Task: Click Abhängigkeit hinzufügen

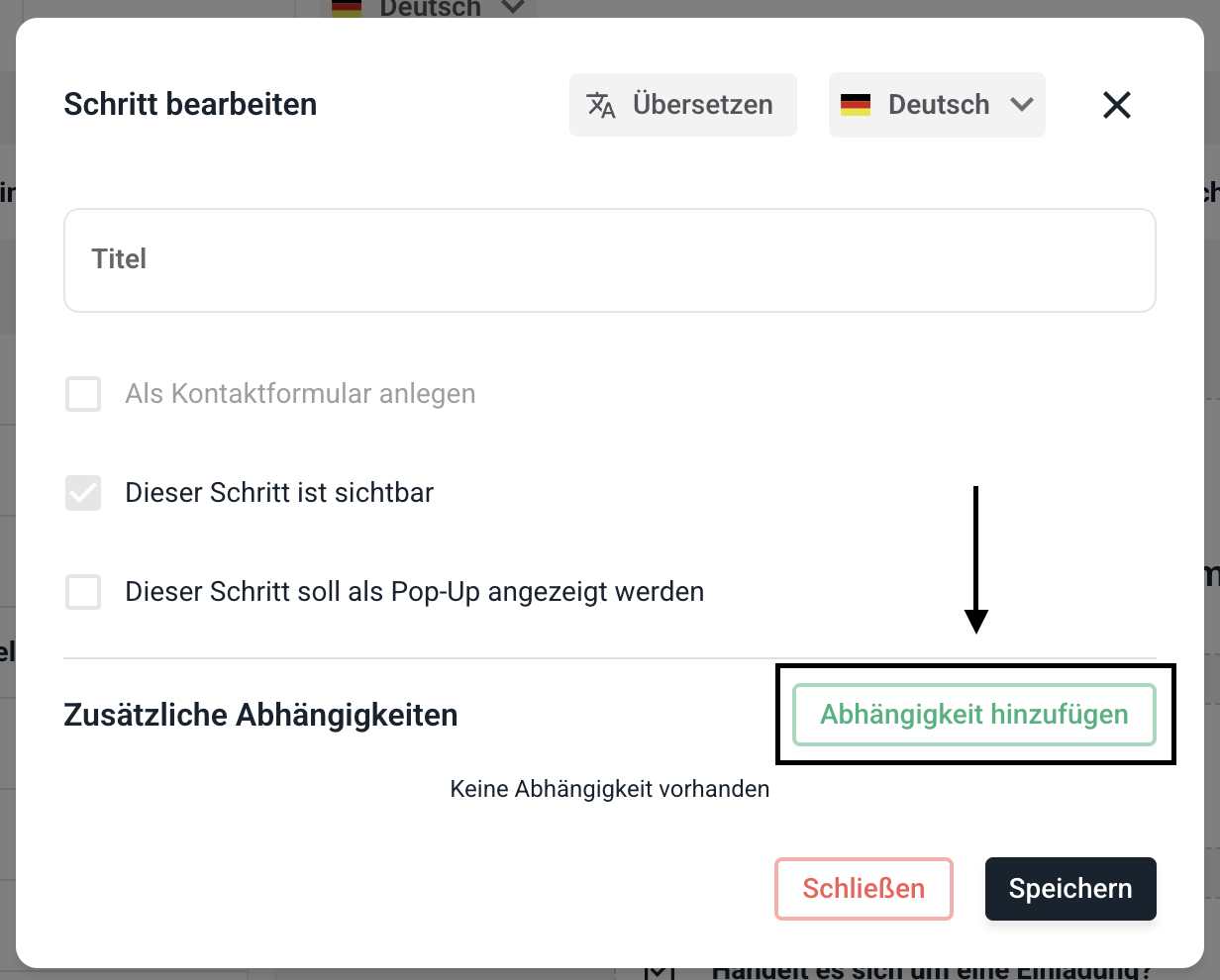Action: (x=974, y=715)
